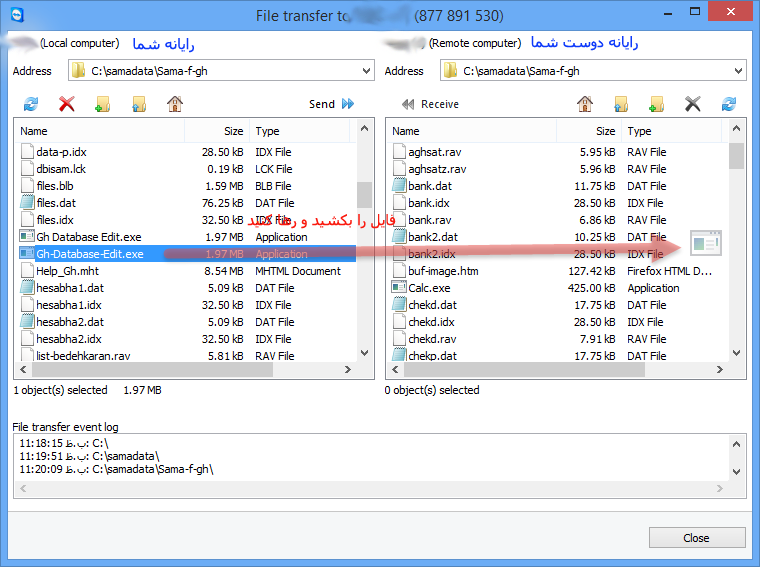Sort remote list by Name column
Screen dimensions: 760x567
coord(473,131)
